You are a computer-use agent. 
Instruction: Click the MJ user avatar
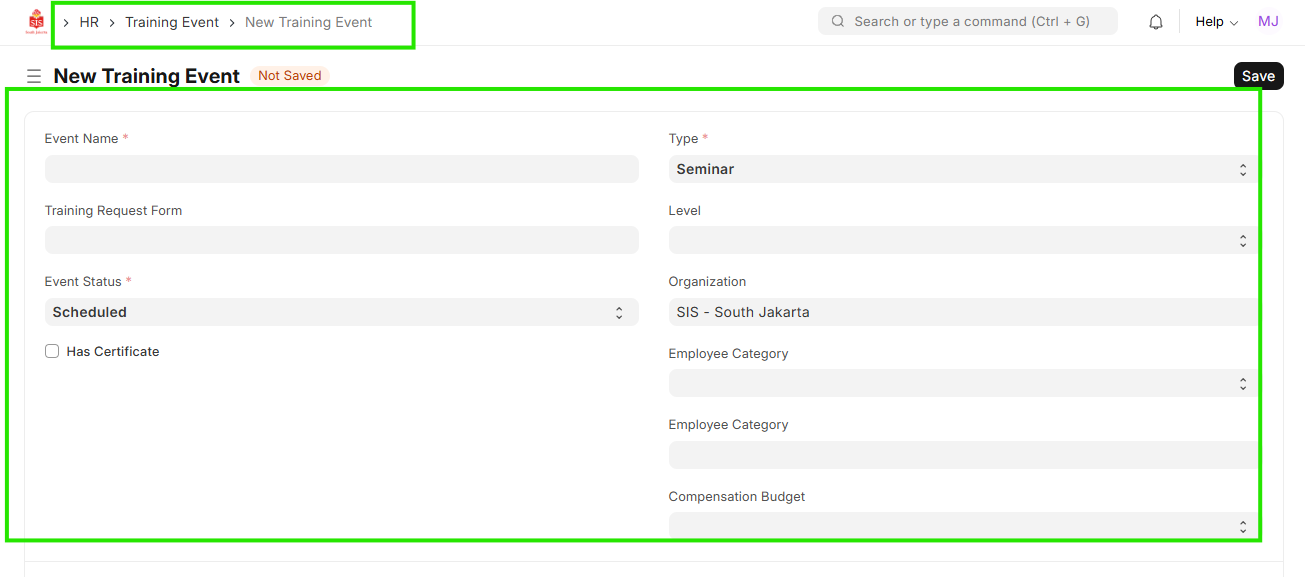coord(1268,22)
